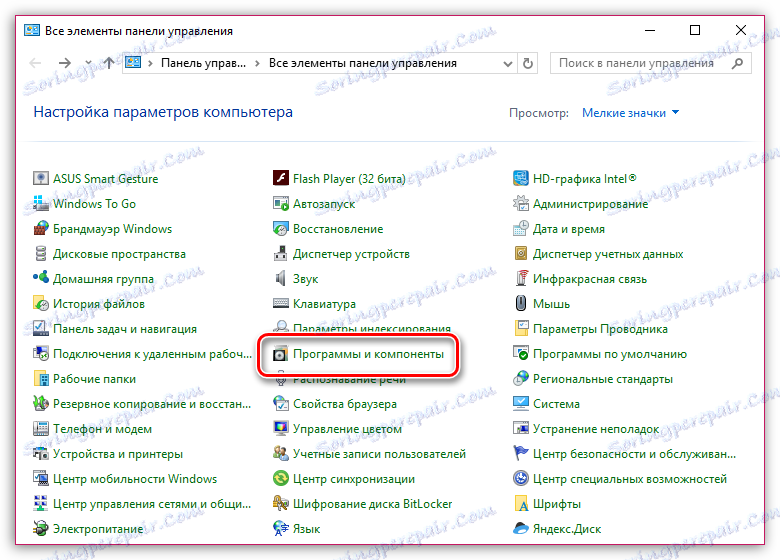Open the Параметры Проводника link
The width and height of the screenshot is (780, 560).
[x=600, y=329]
